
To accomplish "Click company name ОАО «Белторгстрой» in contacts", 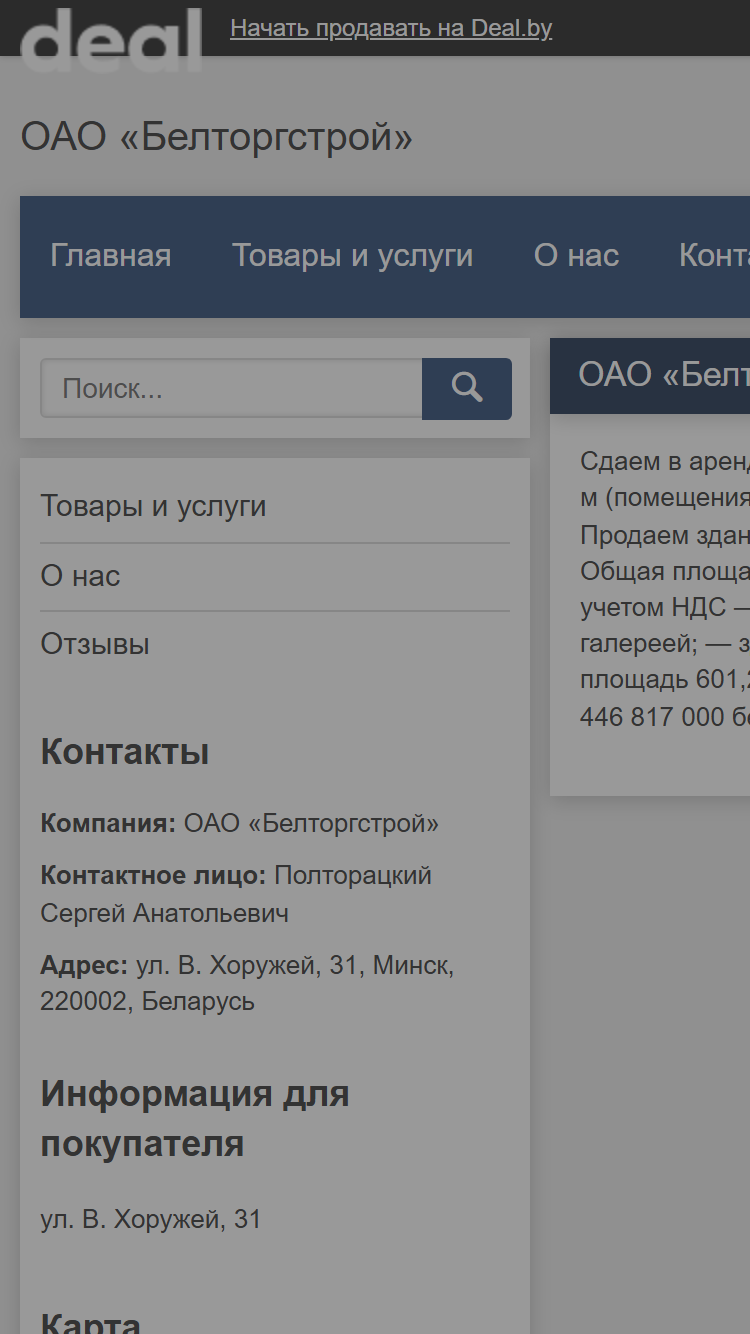I will coord(312,824).
